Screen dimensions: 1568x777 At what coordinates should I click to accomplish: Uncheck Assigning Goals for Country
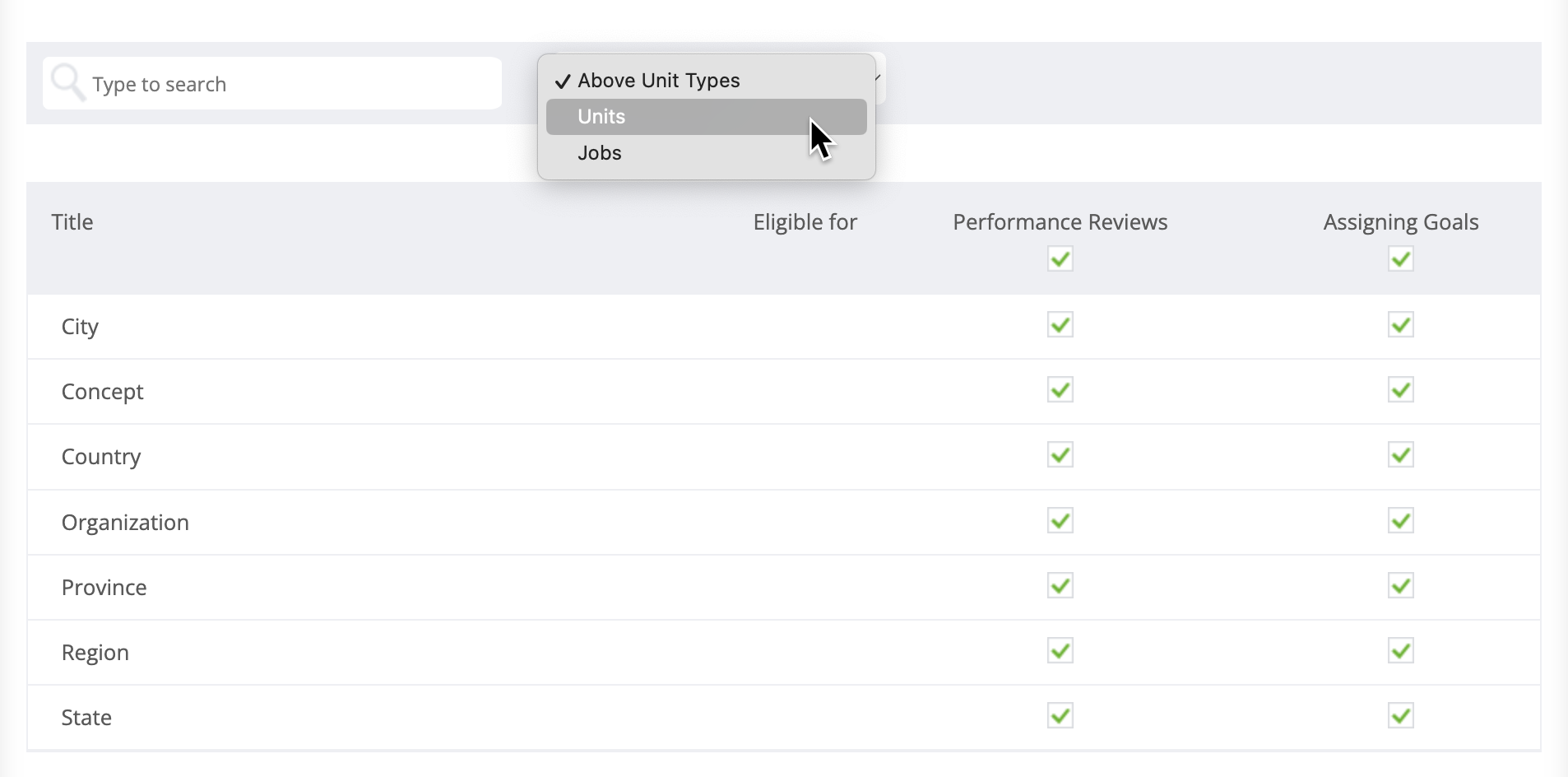click(1401, 455)
